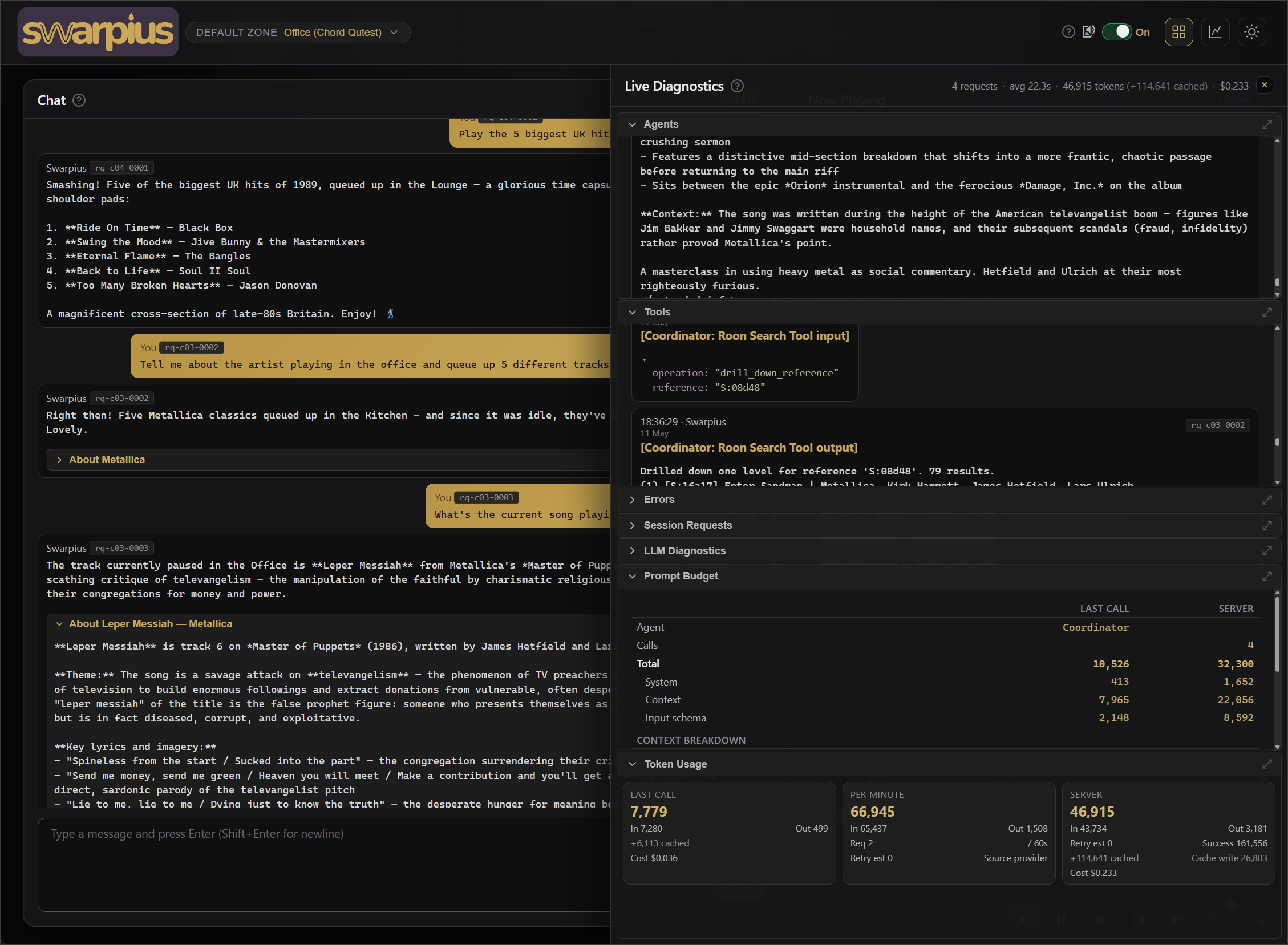
Task: Click the Coordinator agent value
Action: pyautogui.click(x=1096, y=627)
